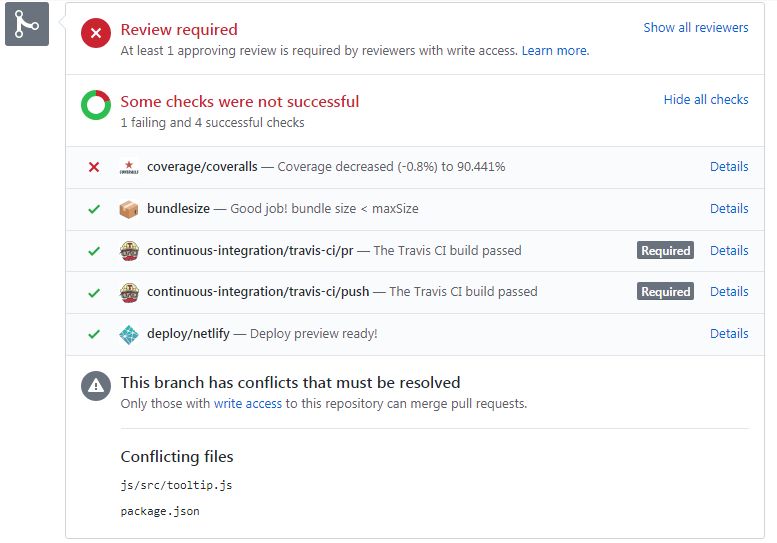Open Details for the travis-ci/pr build
This screenshot has width=777, height=543.
tap(729, 251)
